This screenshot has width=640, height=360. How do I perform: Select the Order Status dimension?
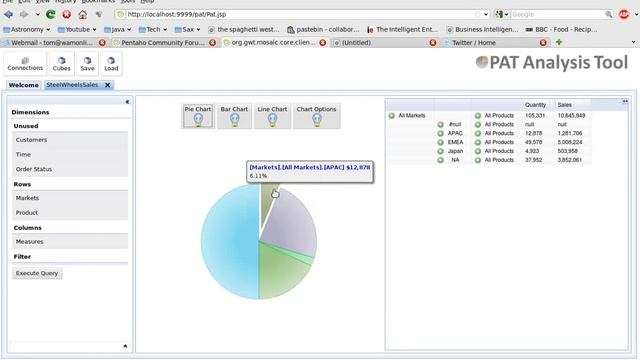coord(70,169)
